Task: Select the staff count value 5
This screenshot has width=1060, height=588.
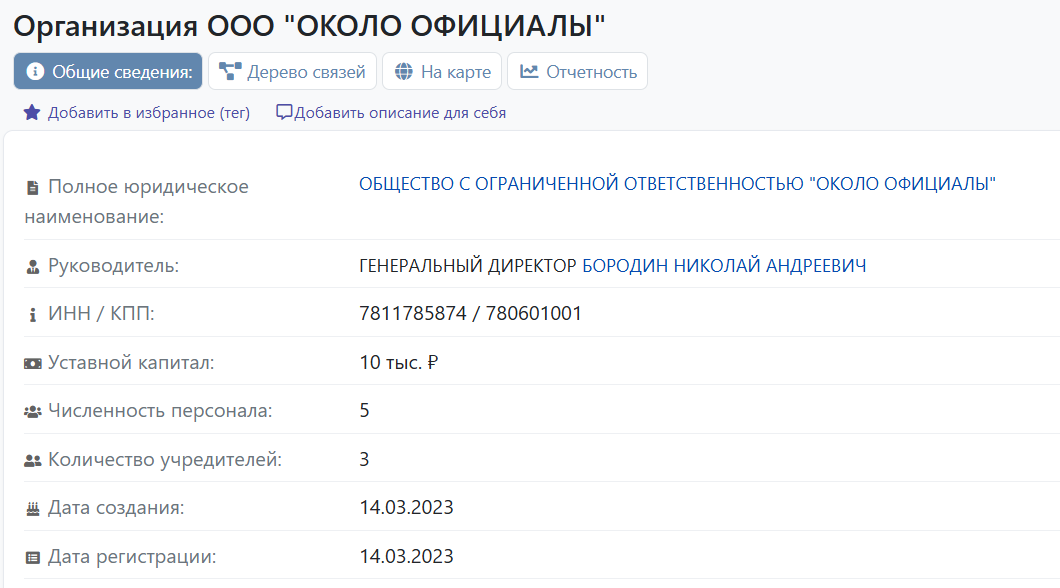Action: pyautogui.click(x=364, y=410)
